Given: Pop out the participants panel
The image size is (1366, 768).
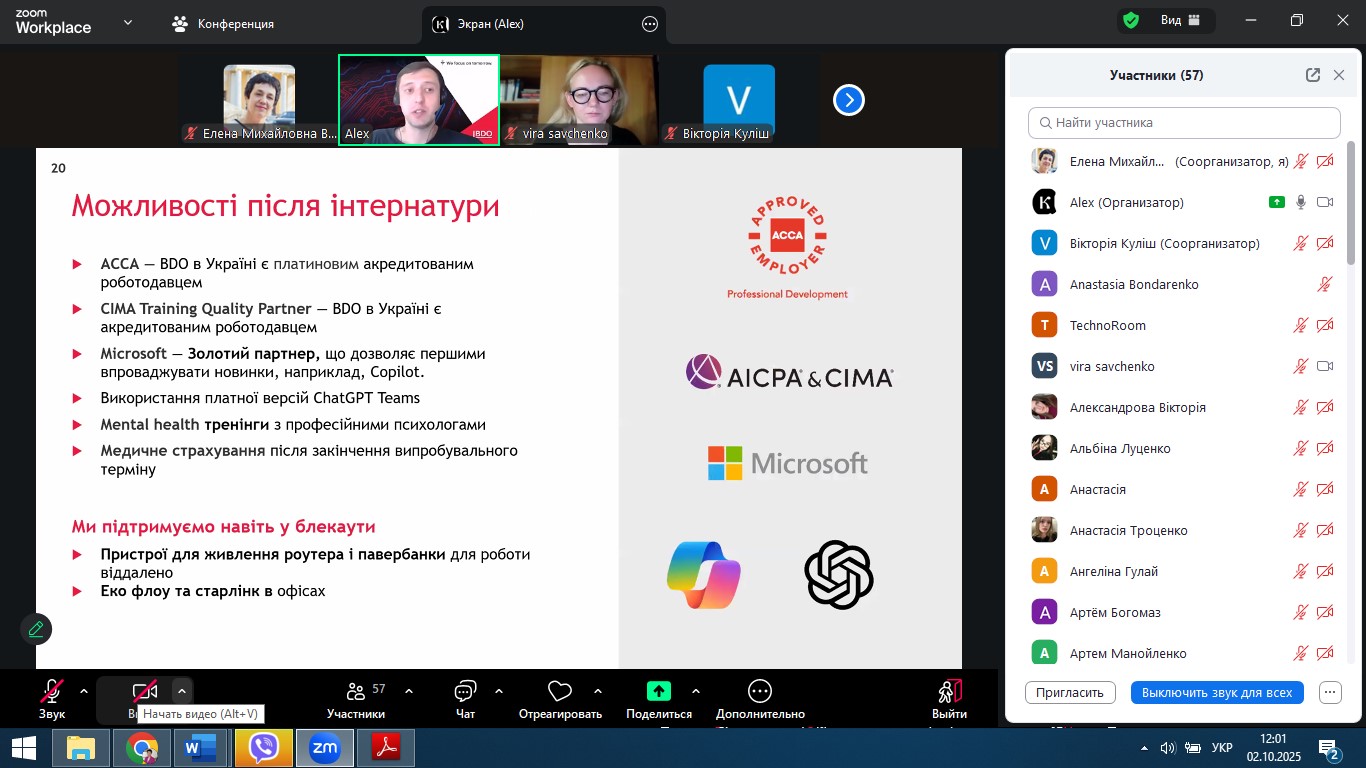Looking at the screenshot, I should pyautogui.click(x=1312, y=75).
